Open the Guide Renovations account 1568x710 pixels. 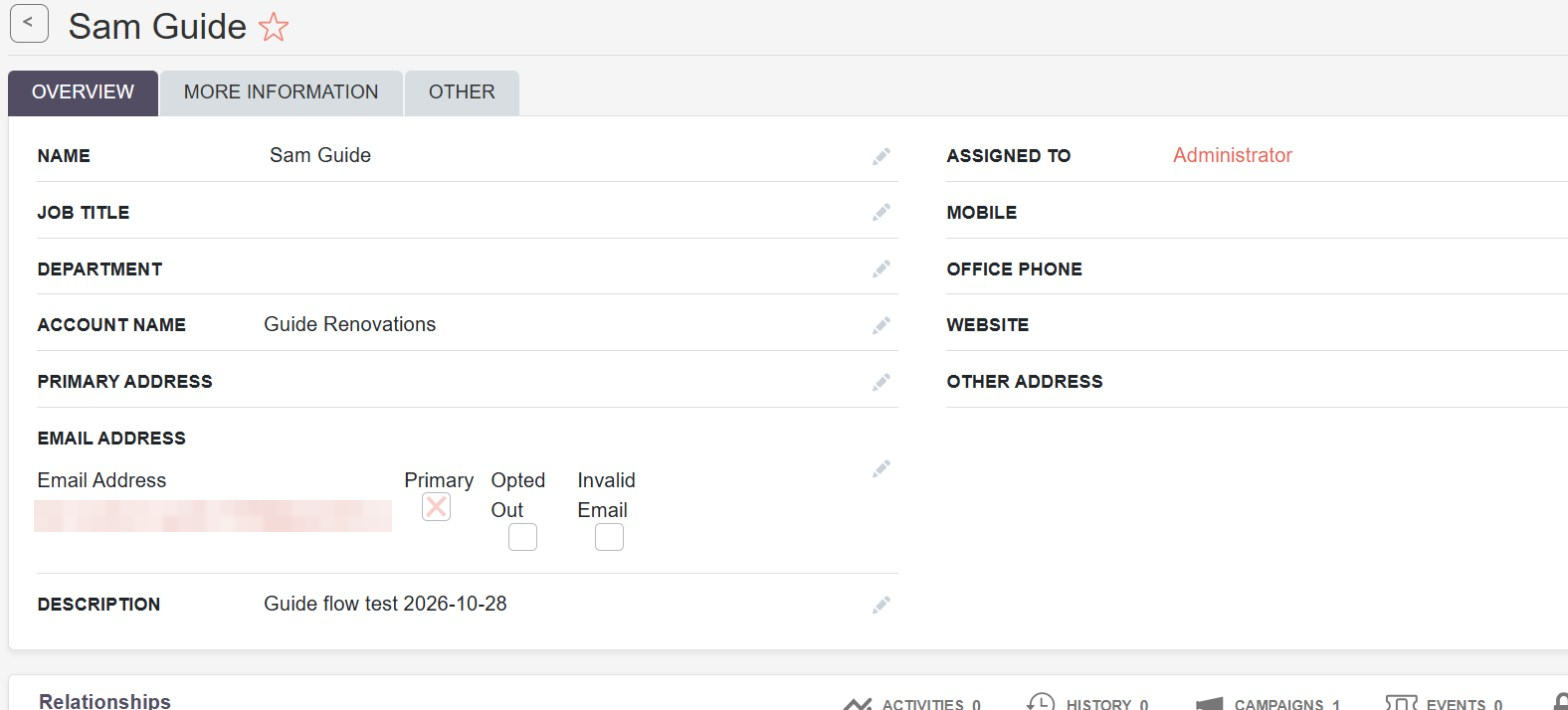[350, 324]
